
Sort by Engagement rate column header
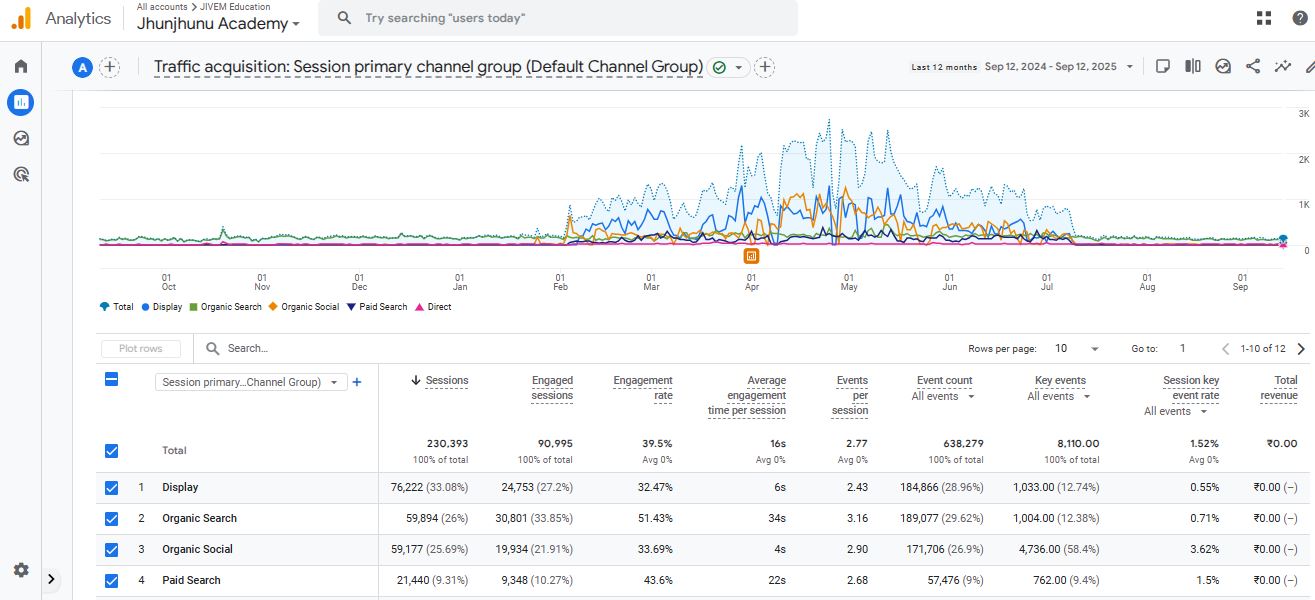tap(643, 388)
